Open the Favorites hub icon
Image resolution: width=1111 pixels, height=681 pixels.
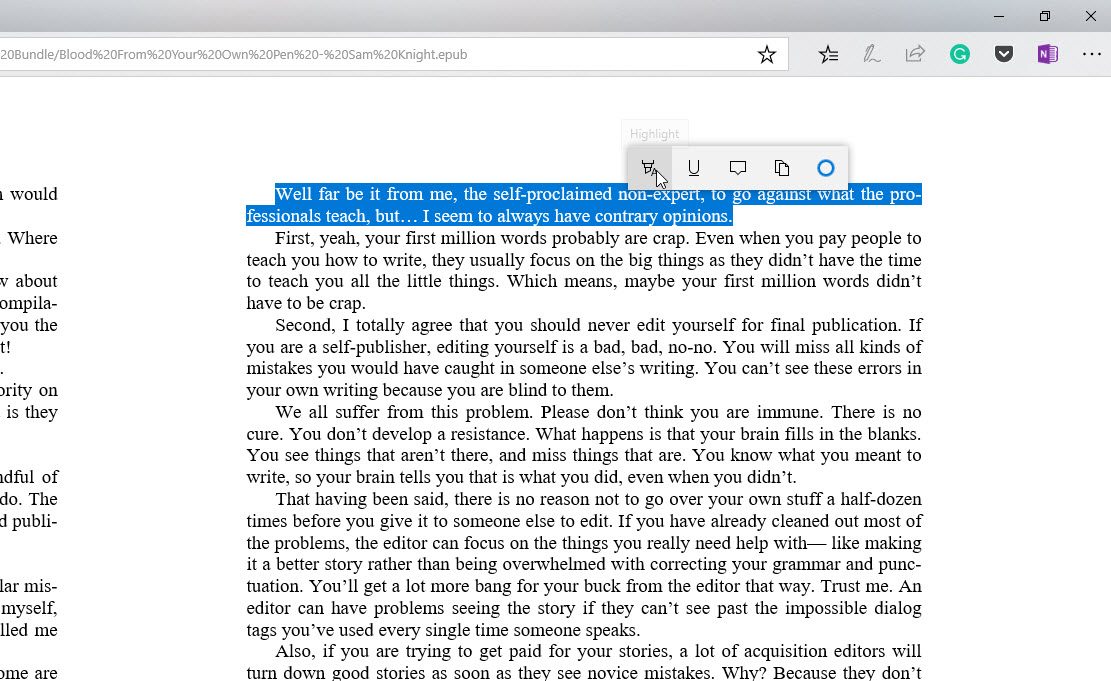(x=828, y=55)
